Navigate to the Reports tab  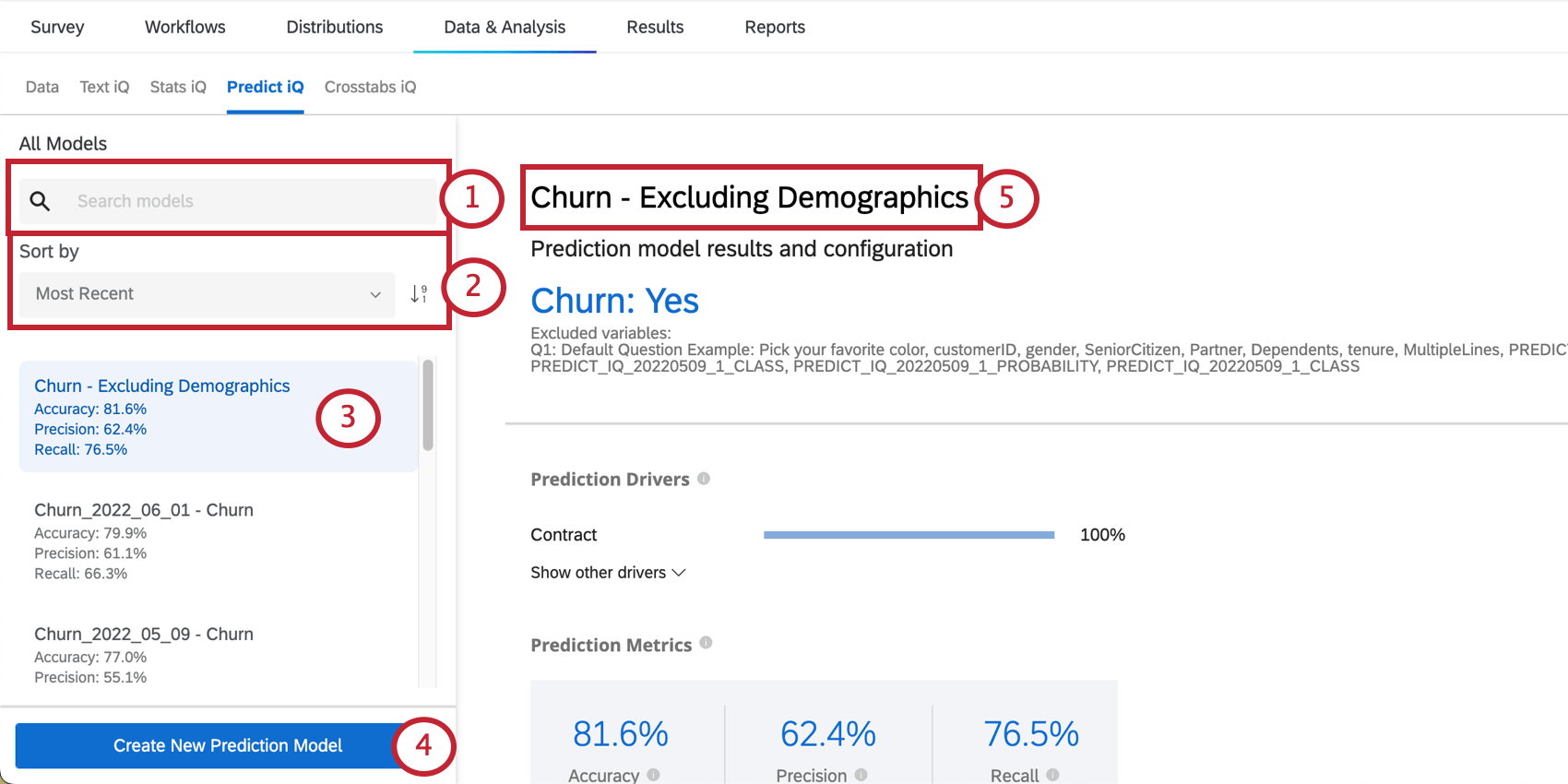[x=775, y=28]
